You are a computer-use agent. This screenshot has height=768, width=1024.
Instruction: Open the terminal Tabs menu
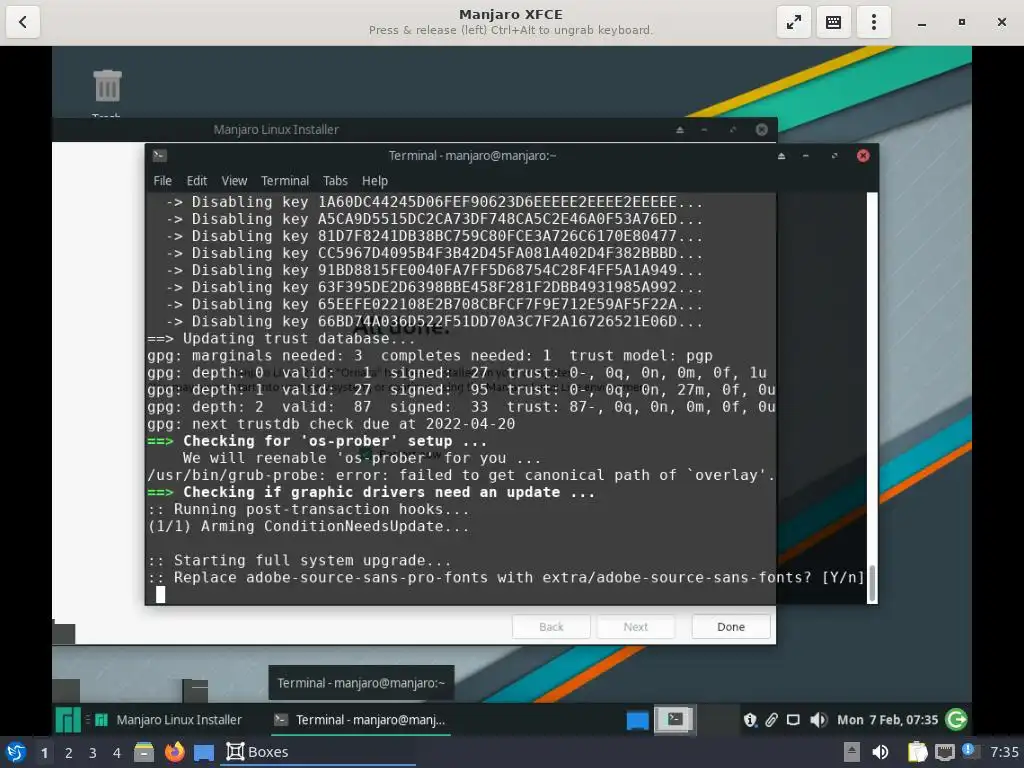(335, 181)
